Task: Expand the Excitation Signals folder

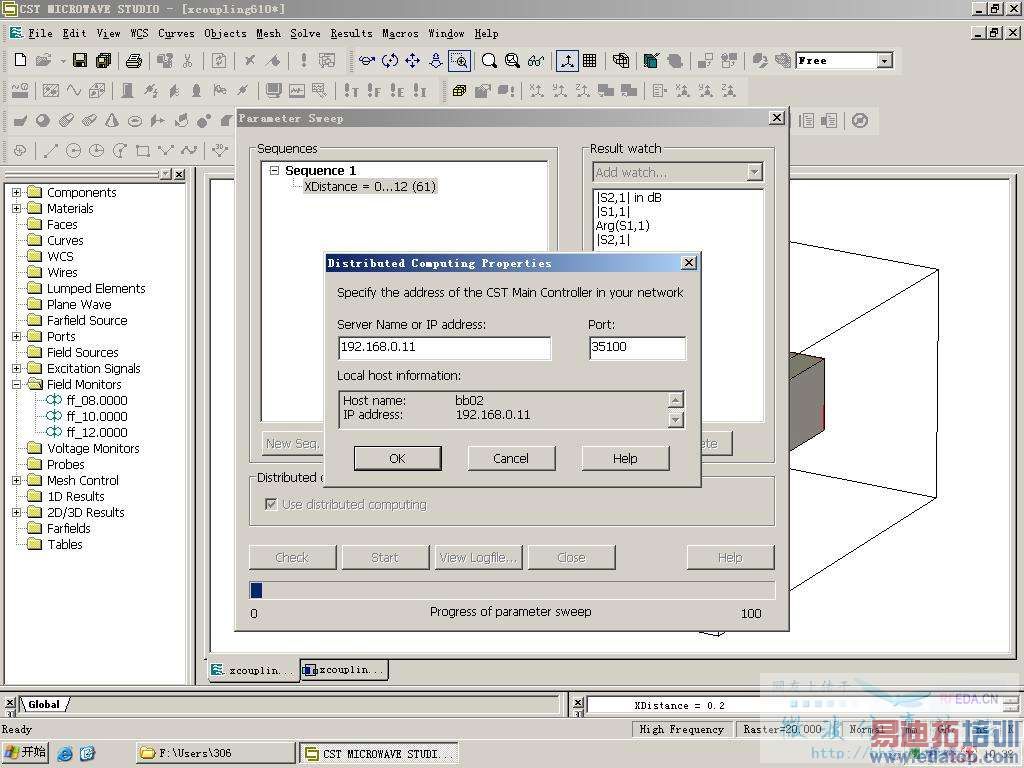Action: 16,368
